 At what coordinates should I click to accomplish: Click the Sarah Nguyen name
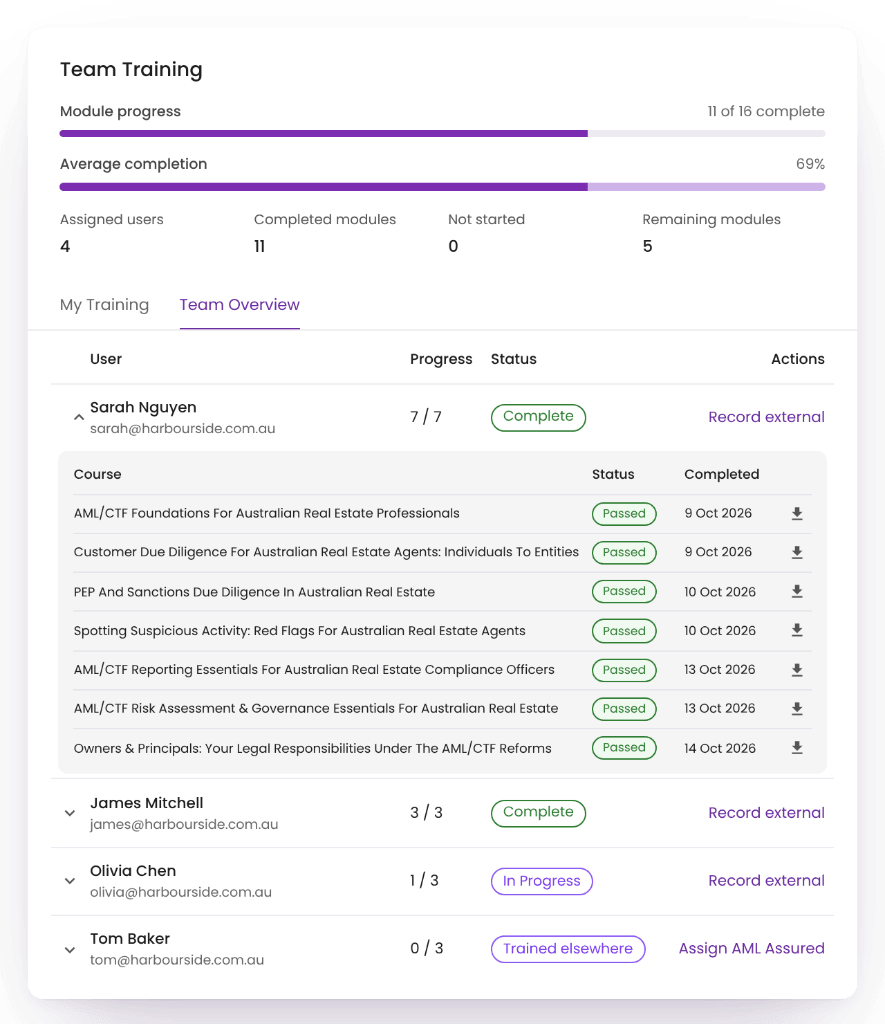tap(143, 407)
